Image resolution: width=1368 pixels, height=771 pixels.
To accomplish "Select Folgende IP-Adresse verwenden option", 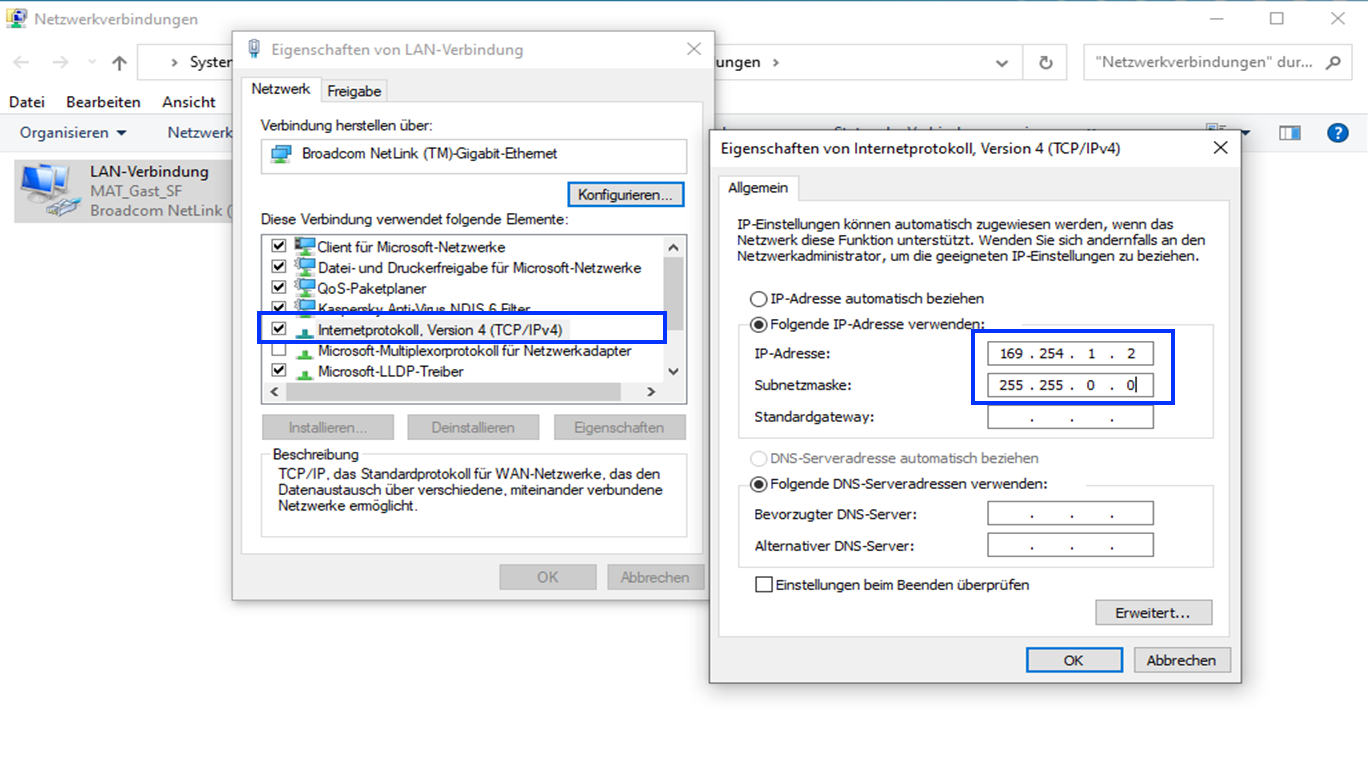I will pyautogui.click(x=867, y=324).
